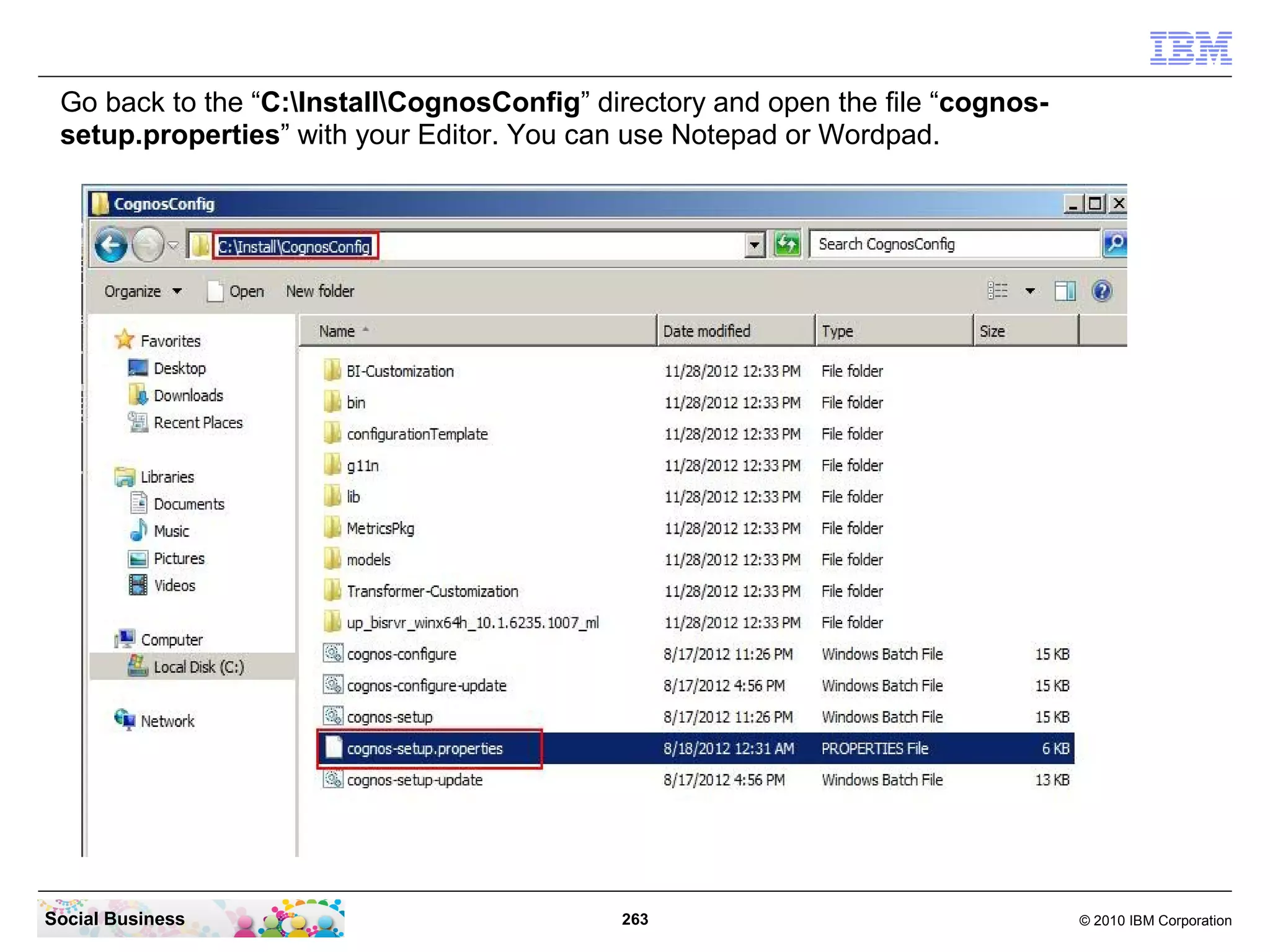The width and height of the screenshot is (1270, 952).
Task: Select Libraries in the navigation pane
Action: pos(167,477)
